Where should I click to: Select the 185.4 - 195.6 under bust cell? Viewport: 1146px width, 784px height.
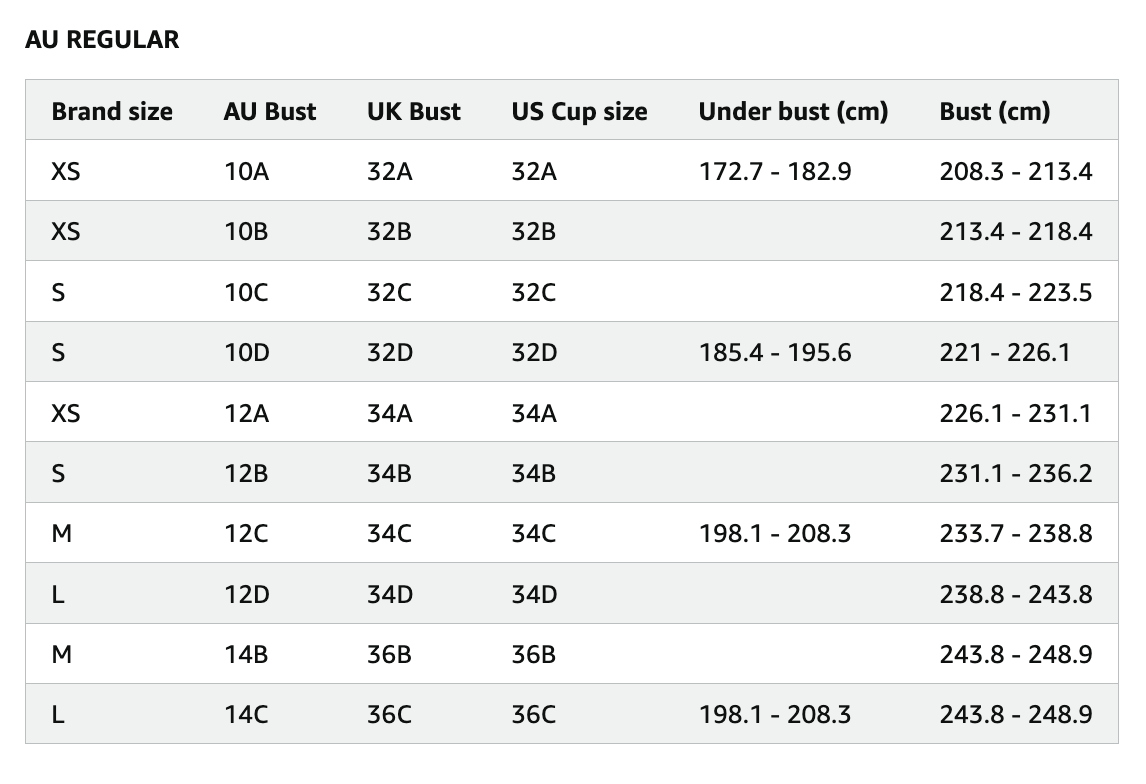click(775, 352)
